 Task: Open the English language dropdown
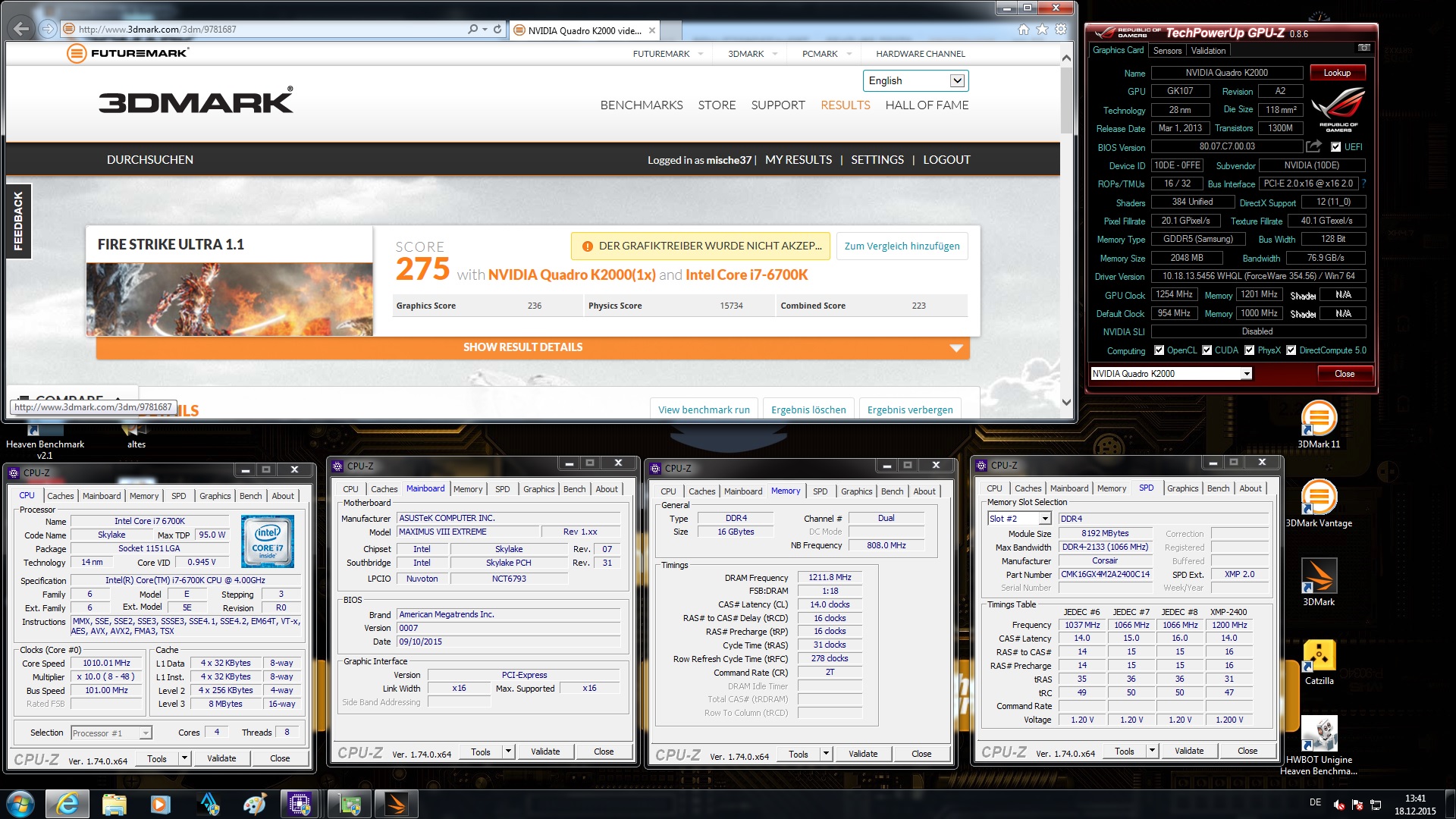(915, 80)
